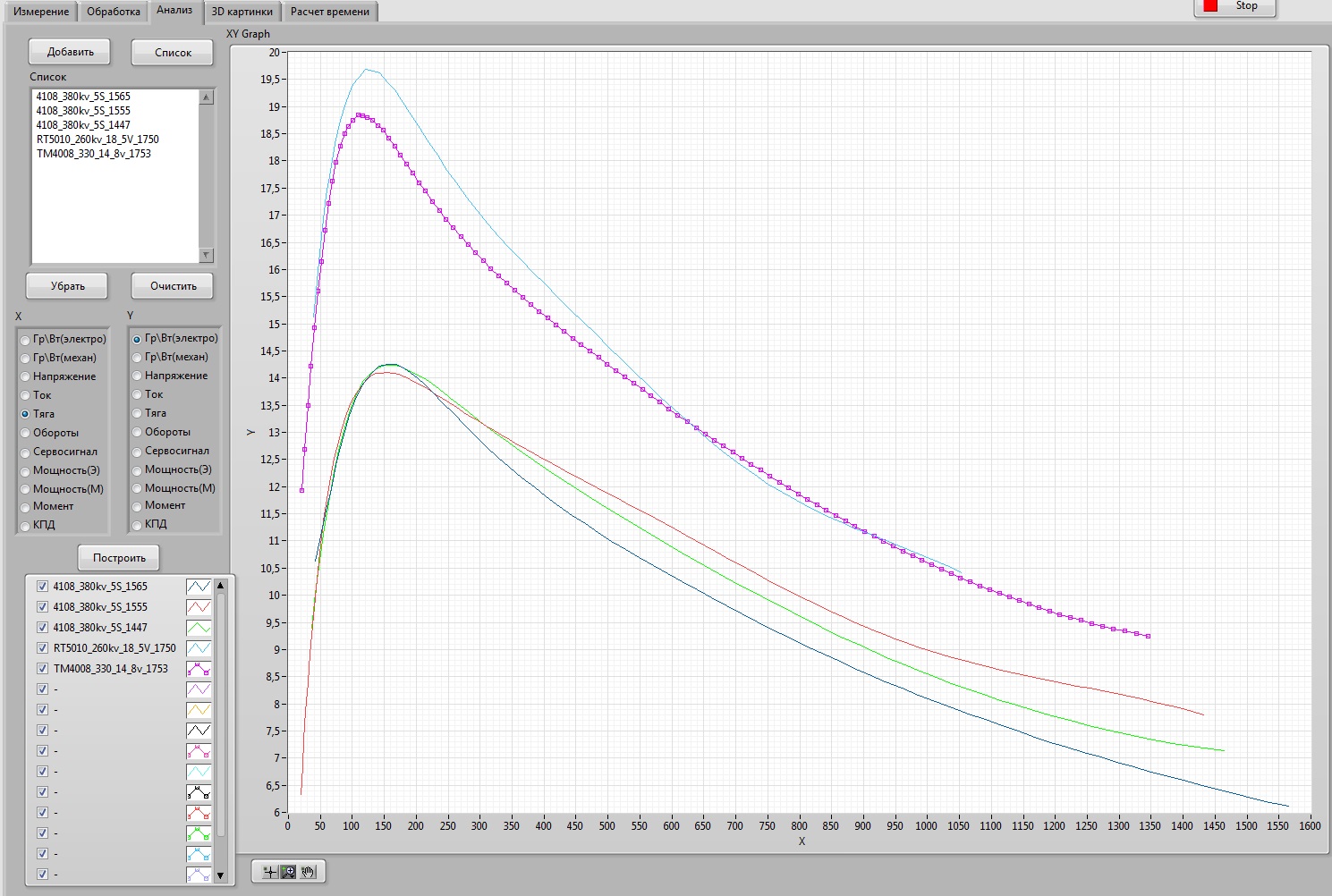Click the Добавить button
The image size is (1332, 896).
pyautogui.click(x=70, y=52)
